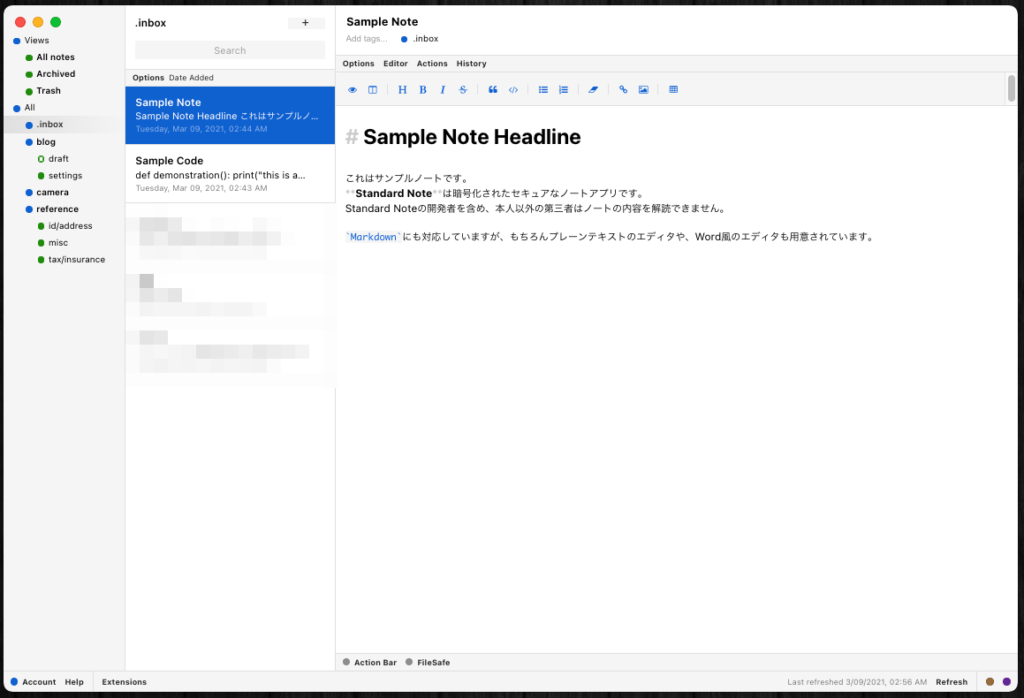
Task: Insert a blockquote using the quote icon
Action: coord(493,90)
